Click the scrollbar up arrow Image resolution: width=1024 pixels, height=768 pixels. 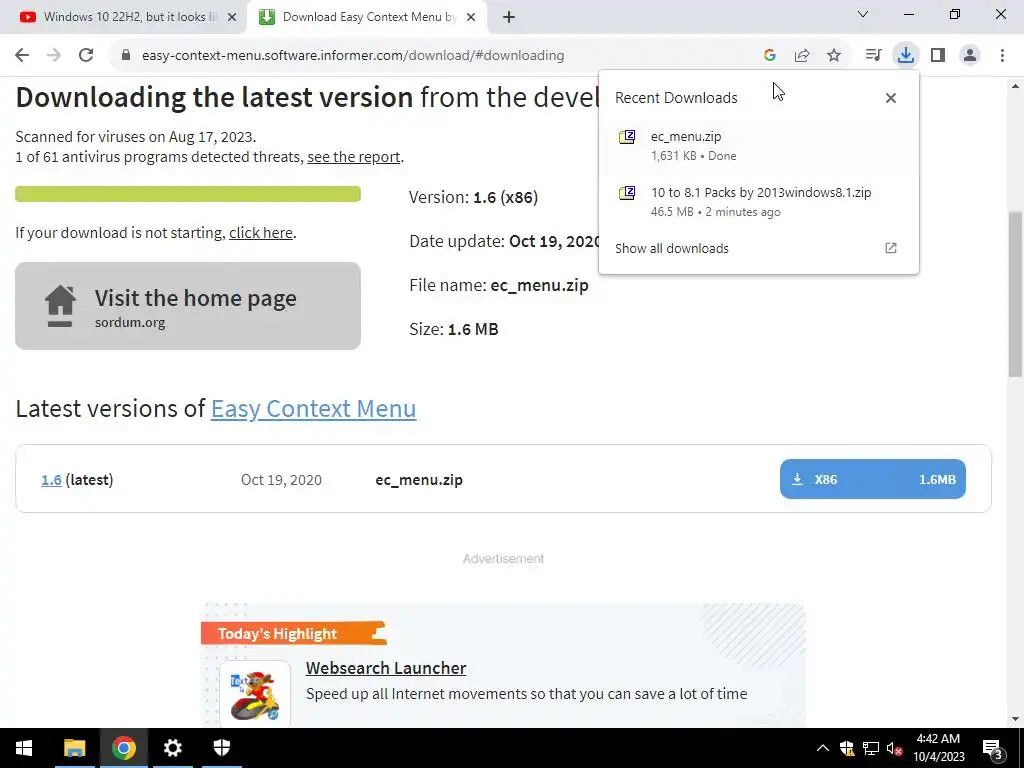[x=1016, y=86]
